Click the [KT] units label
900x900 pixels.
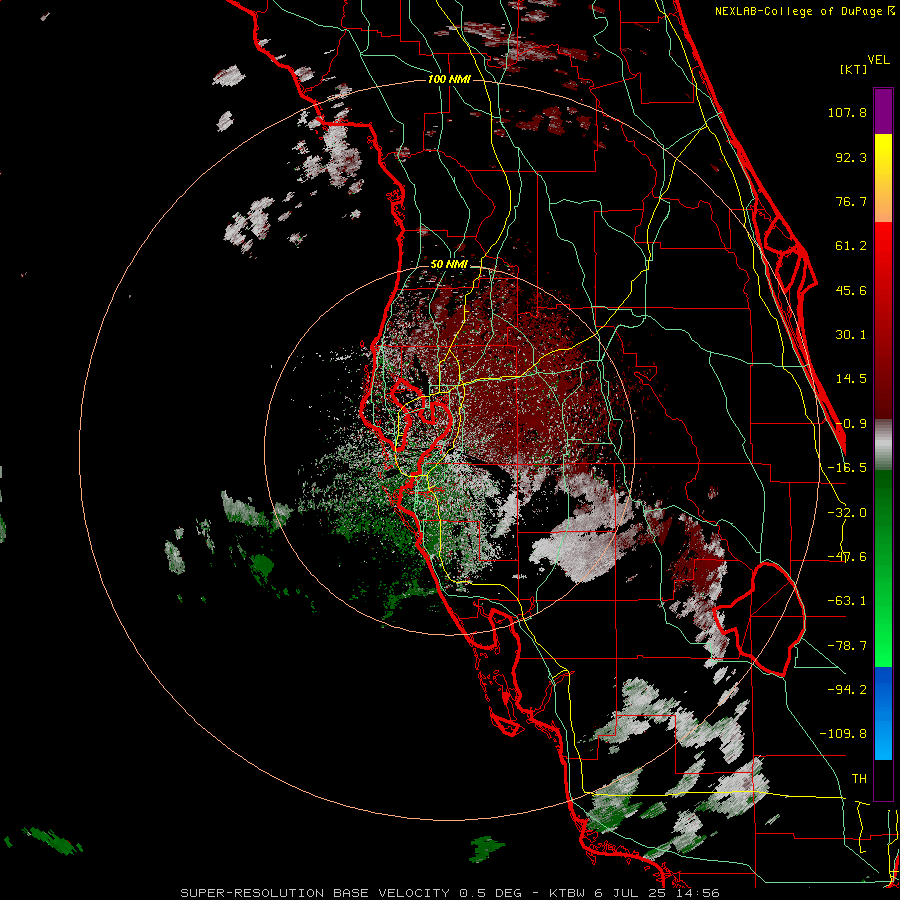coord(854,69)
